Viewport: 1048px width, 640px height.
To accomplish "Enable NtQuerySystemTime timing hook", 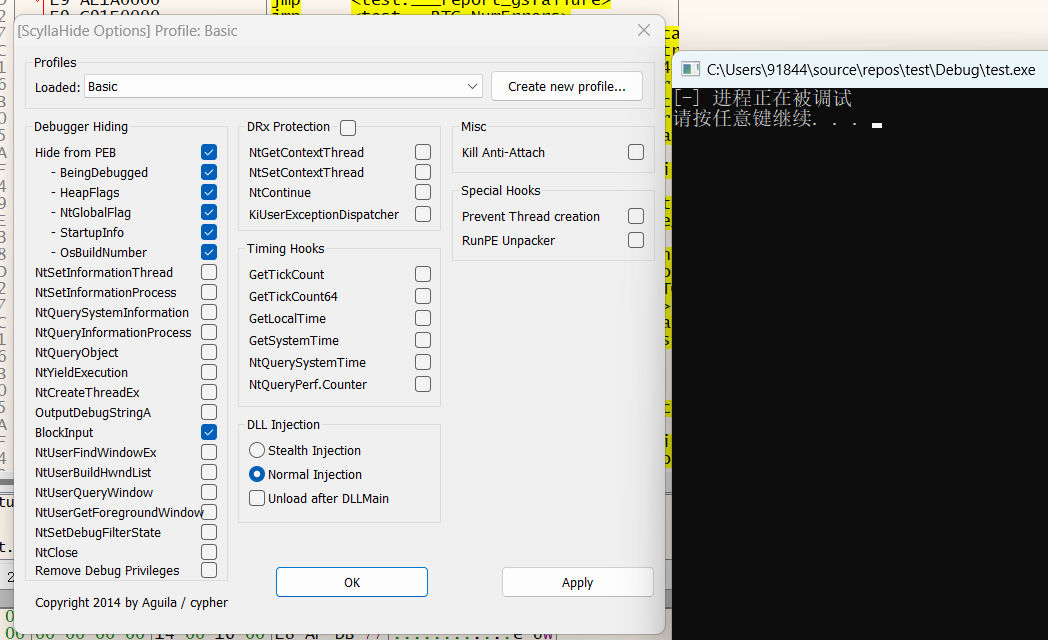I will [422, 363].
